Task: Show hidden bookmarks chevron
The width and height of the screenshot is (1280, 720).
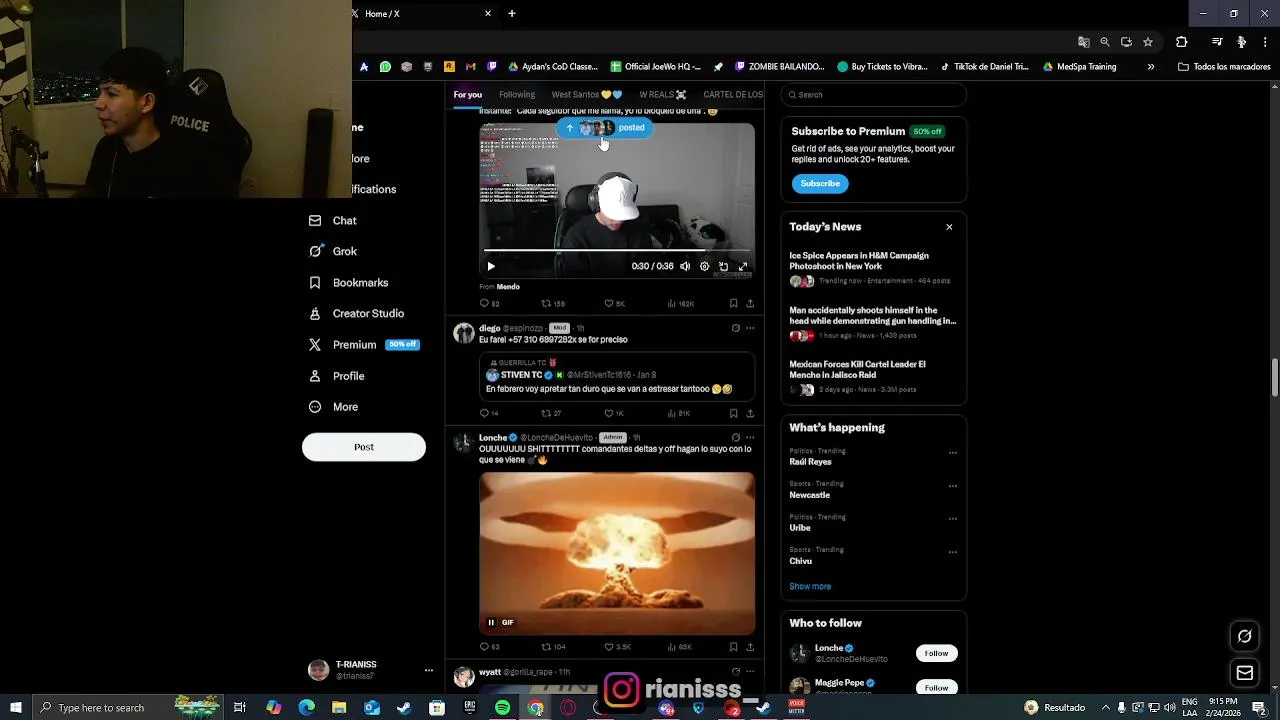Action: (1151, 67)
